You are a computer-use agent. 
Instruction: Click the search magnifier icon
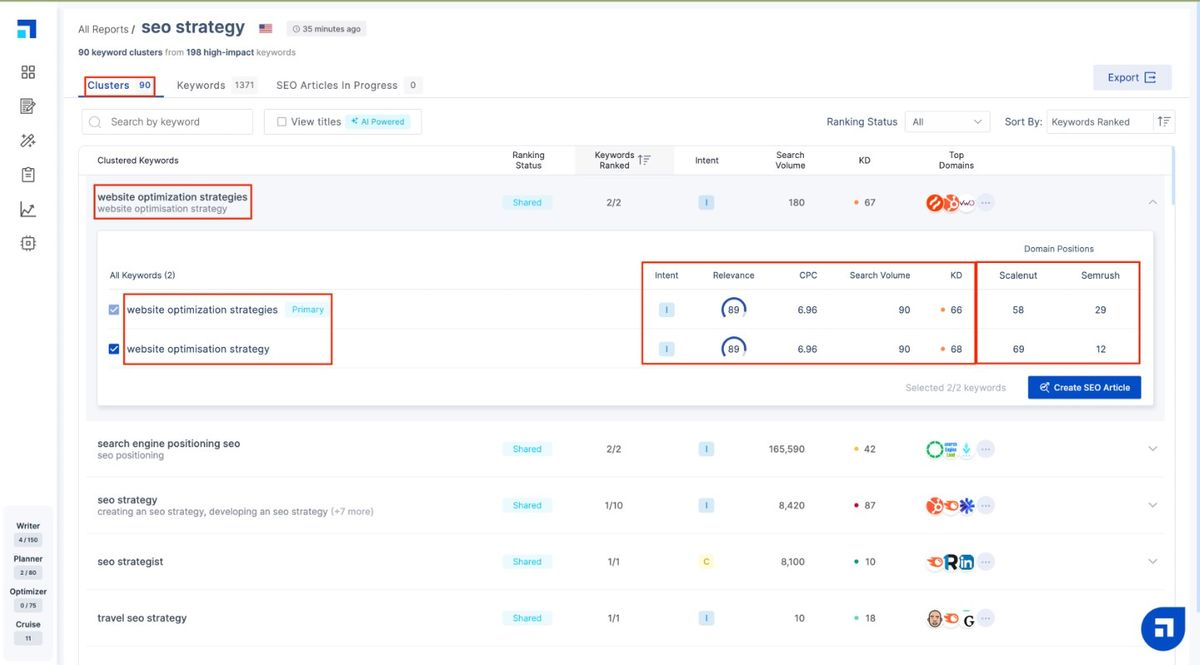[x=96, y=122]
